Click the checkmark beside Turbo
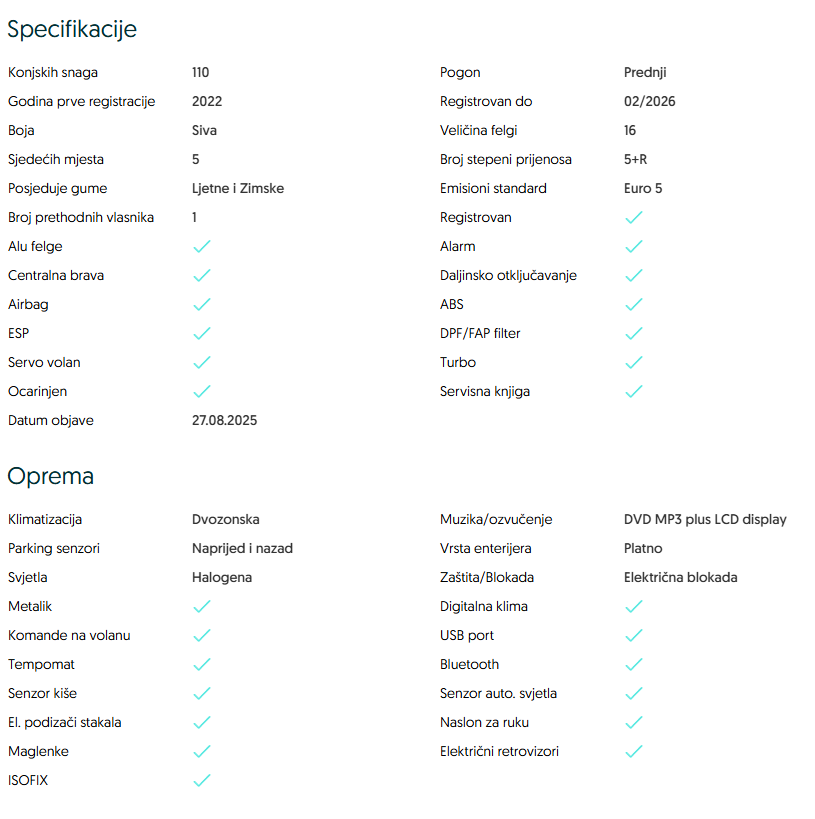This screenshot has width=815, height=819. (633, 362)
